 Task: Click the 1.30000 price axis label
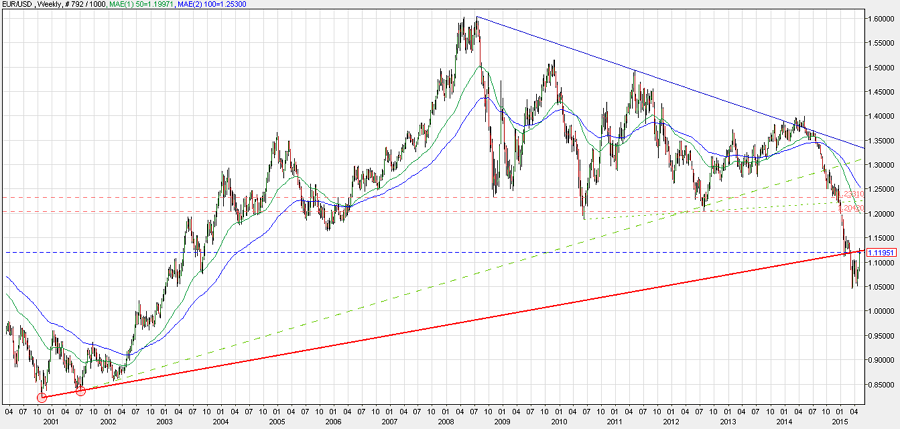click(x=880, y=165)
